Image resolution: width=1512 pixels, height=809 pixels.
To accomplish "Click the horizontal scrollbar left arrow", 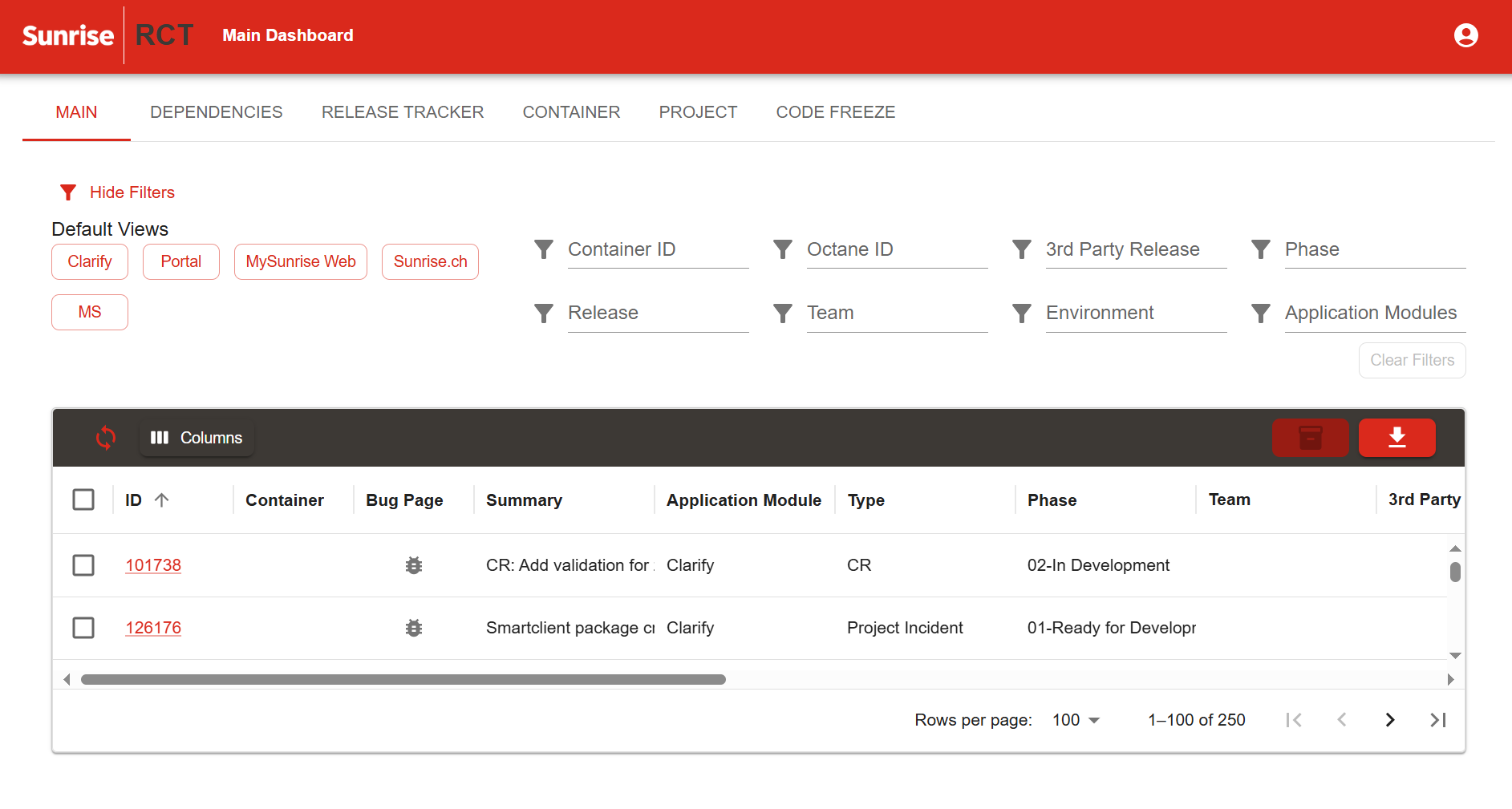I will [67, 679].
